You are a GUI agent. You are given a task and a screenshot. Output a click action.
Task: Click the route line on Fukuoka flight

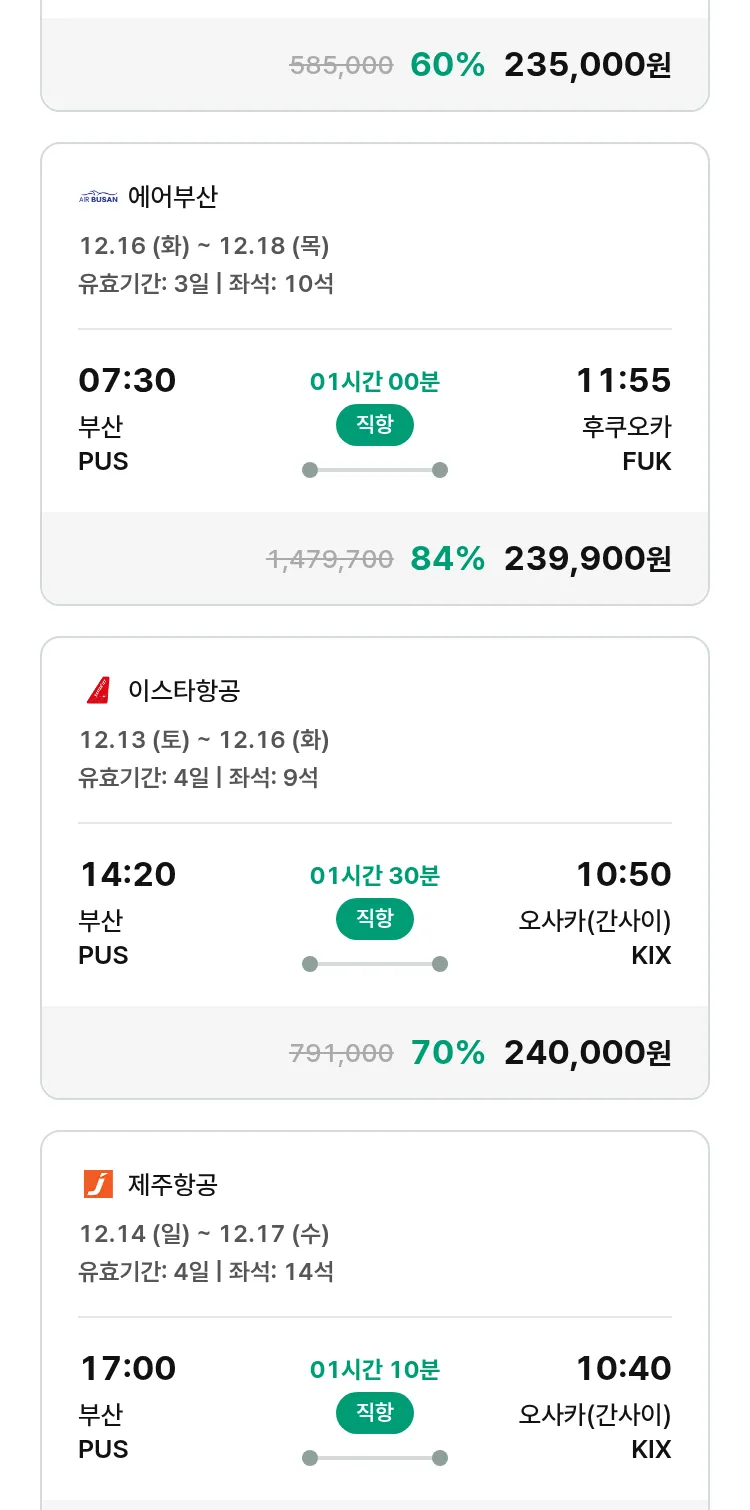click(x=374, y=470)
